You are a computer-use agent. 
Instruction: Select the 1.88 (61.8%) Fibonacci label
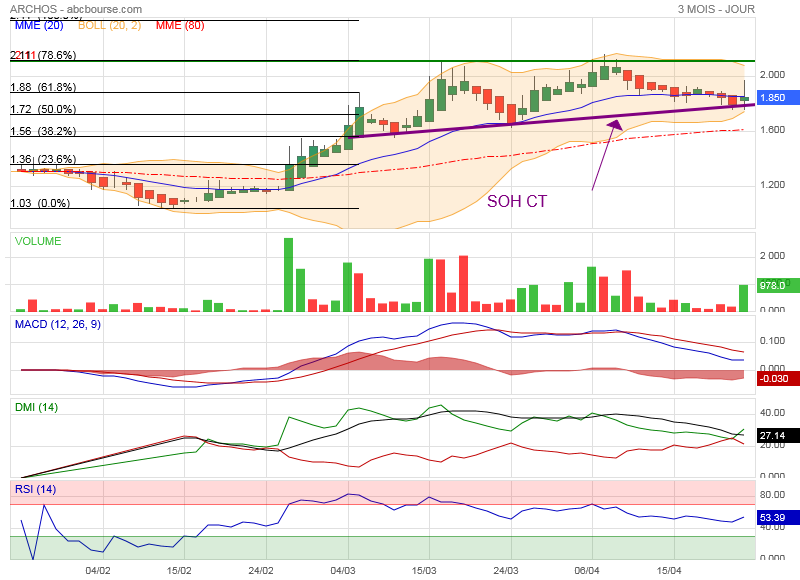tap(43, 87)
